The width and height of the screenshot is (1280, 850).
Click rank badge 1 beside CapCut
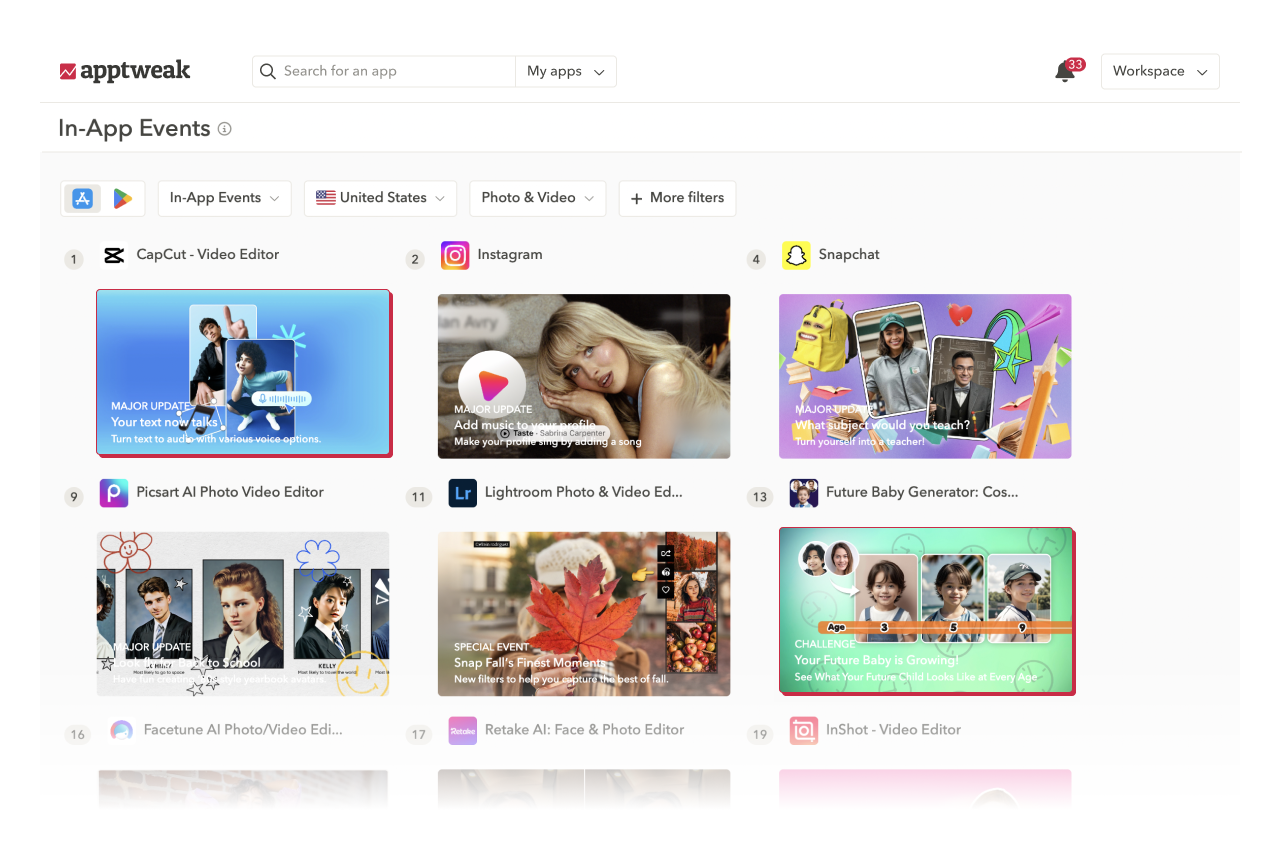pos(74,260)
